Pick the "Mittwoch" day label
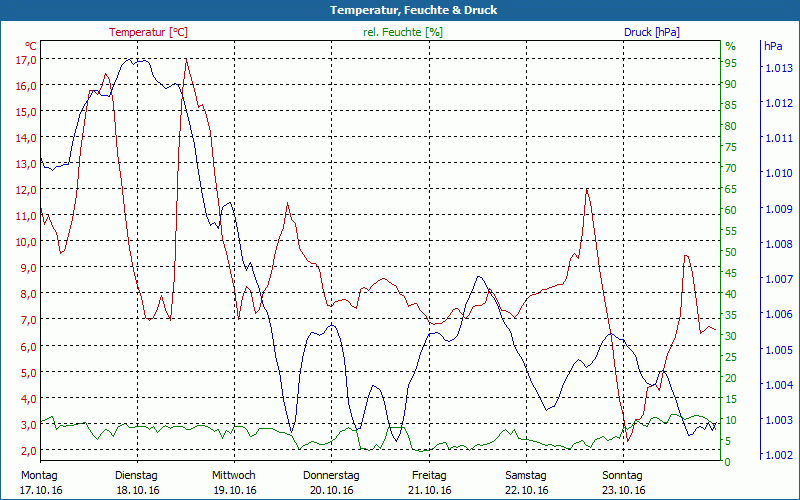The image size is (800, 500). (x=233, y=475)
